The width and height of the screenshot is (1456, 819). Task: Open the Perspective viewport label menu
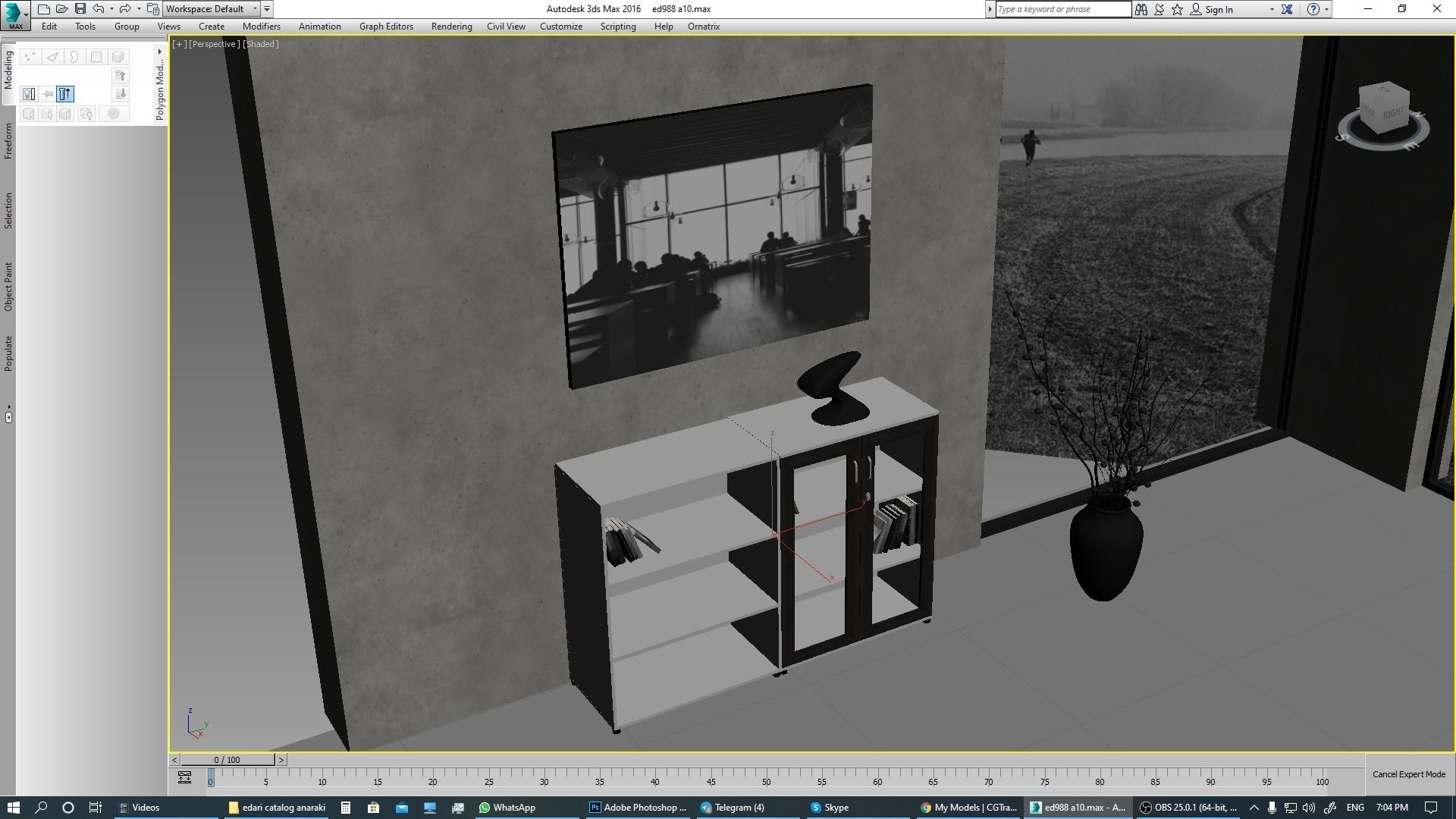click(214, 44)
